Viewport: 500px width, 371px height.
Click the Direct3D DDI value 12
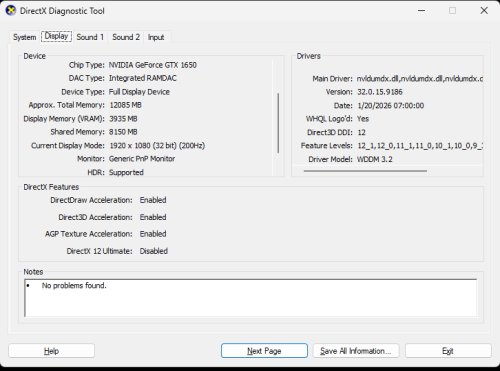click(x=361, y=132)
